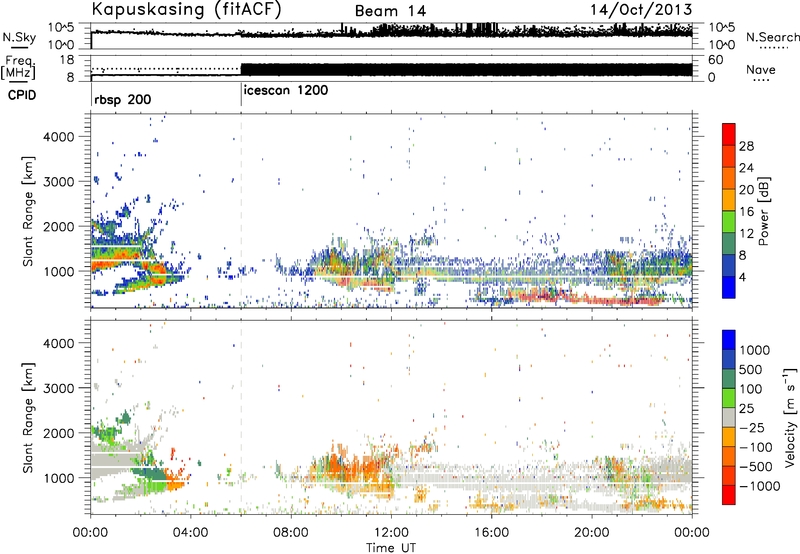This screenshot has height=554, width=800.
Task: Select the "N.Search" legend label
Action: coord(773,37)
